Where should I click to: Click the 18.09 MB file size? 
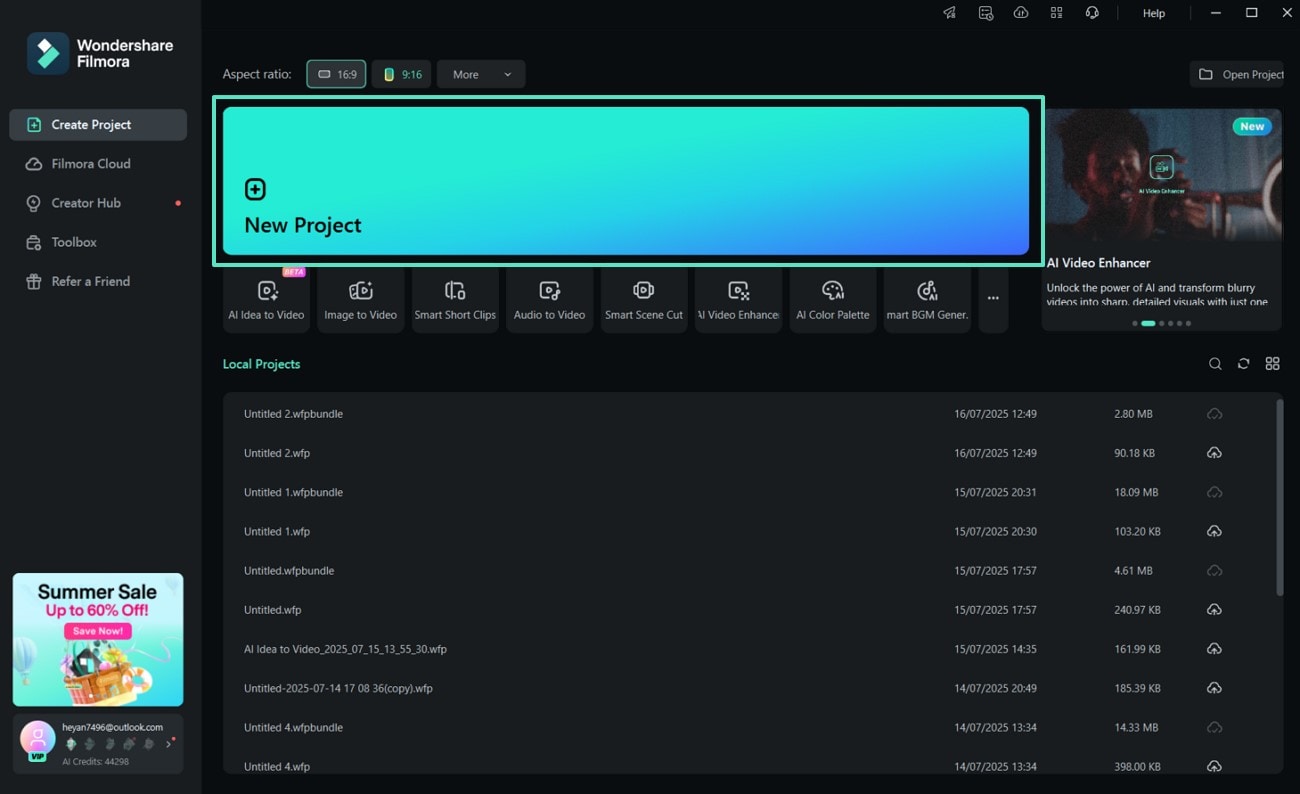pos(1136,492)
